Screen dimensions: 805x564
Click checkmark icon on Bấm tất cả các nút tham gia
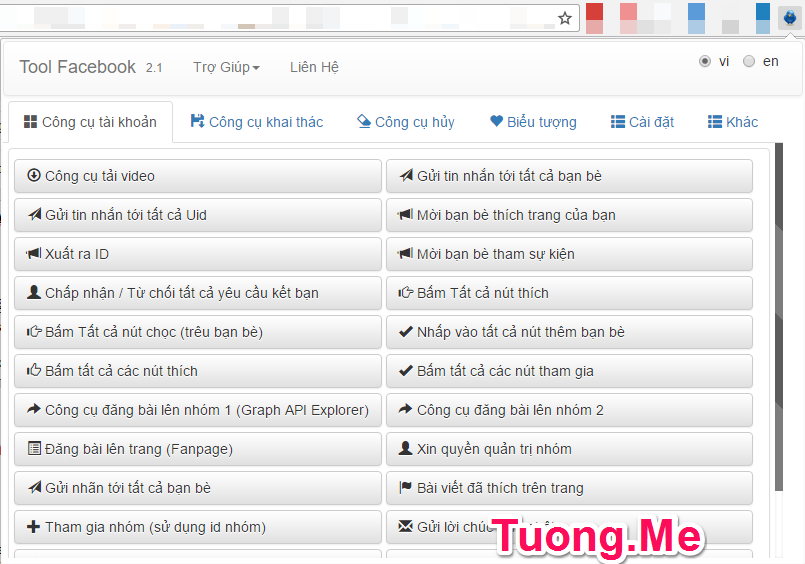click(x=406, y=371)
